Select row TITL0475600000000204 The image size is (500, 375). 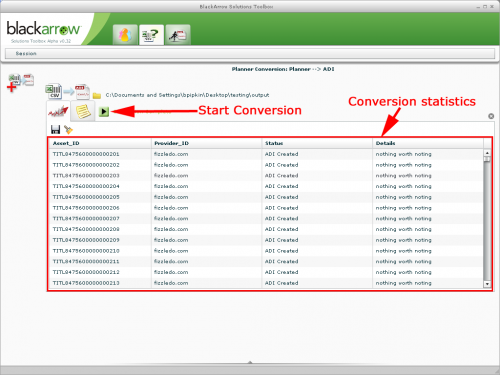266,186
